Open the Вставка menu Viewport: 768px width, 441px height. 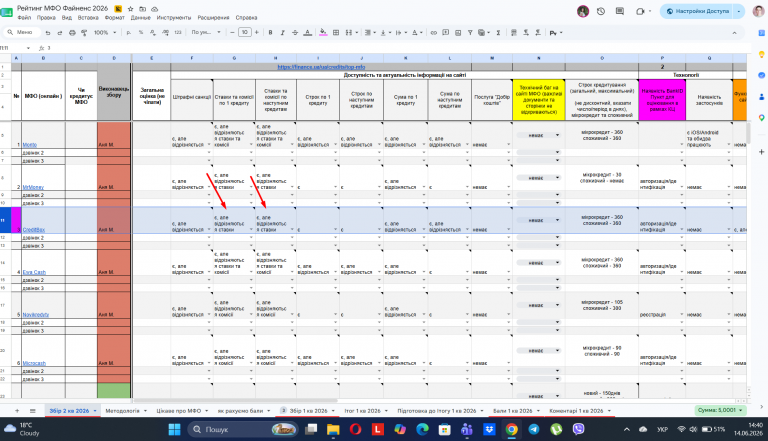(88, 18)
